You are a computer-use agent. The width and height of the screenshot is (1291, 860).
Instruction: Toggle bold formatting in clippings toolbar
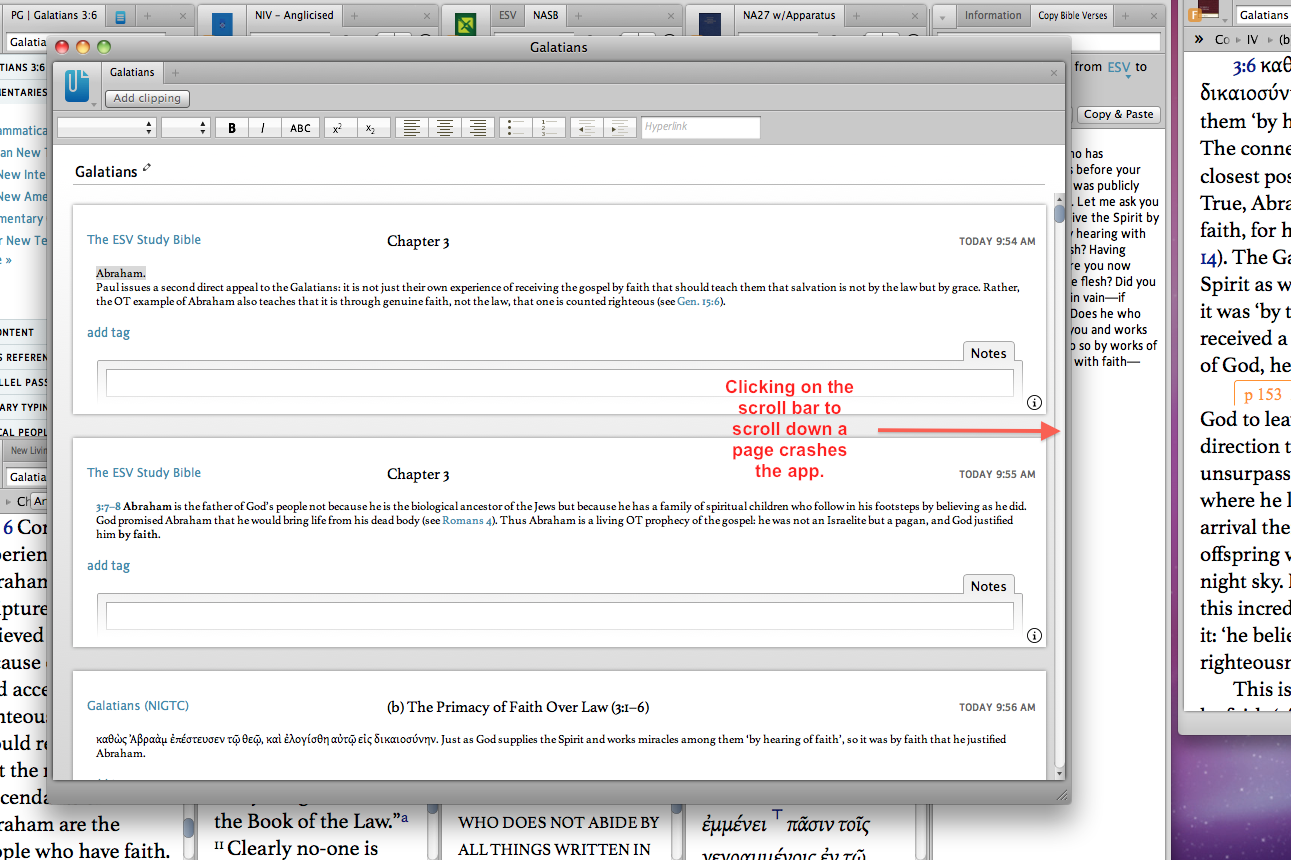pos(233,128)
